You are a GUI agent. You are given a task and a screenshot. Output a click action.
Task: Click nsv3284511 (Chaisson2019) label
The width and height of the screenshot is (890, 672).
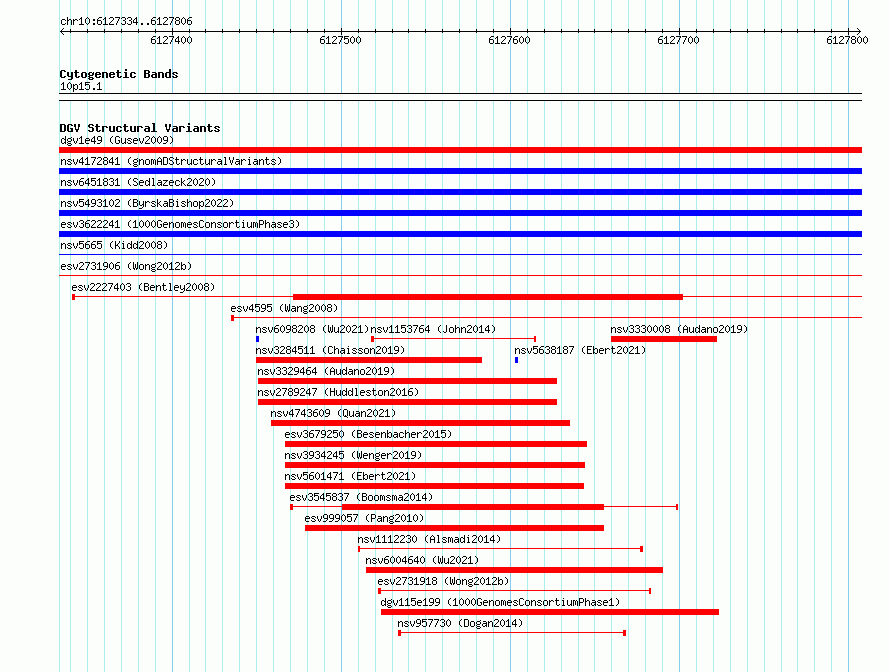coord(330,350)
